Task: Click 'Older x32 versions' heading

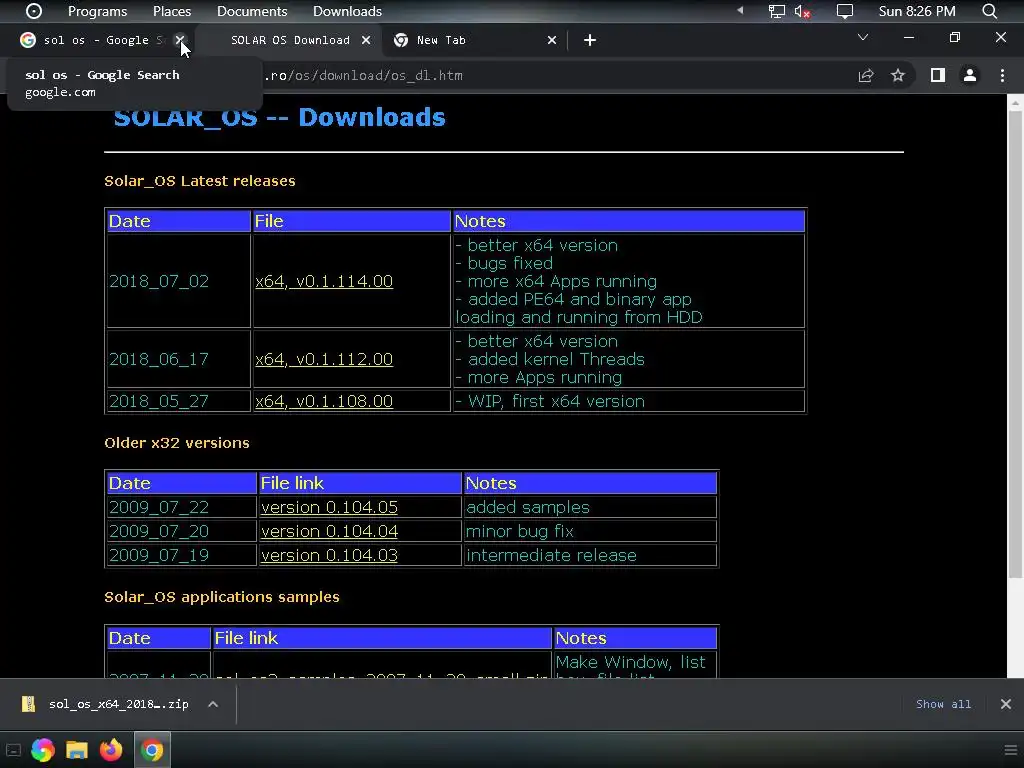Action: (x=177, y=443)
